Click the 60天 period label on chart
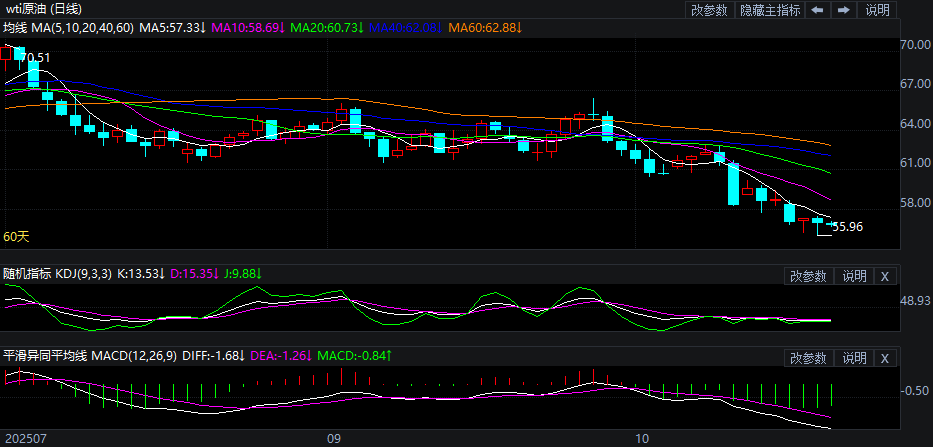The height and width of the screenshot is (447, 933). (17, 237)
